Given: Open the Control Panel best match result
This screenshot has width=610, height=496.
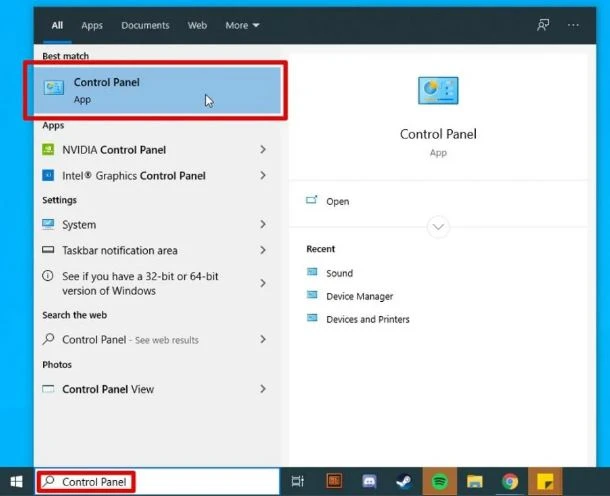Looking at the screenshot, I should pos(157,90).
